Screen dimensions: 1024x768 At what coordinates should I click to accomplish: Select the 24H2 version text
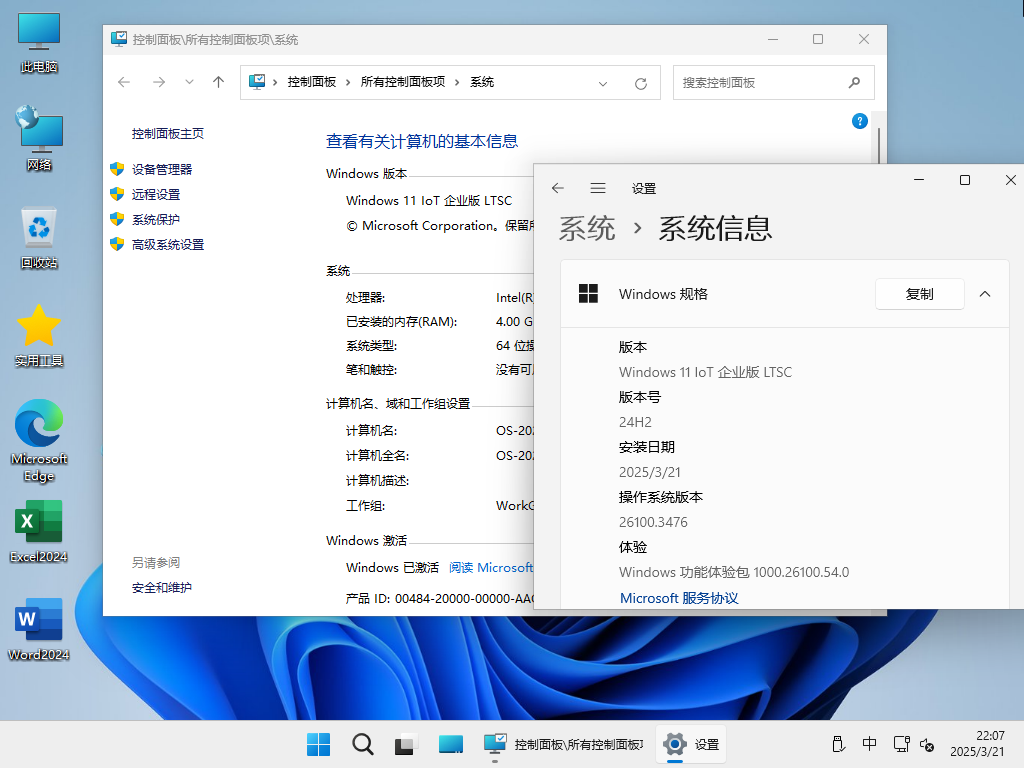click(635, 423)
